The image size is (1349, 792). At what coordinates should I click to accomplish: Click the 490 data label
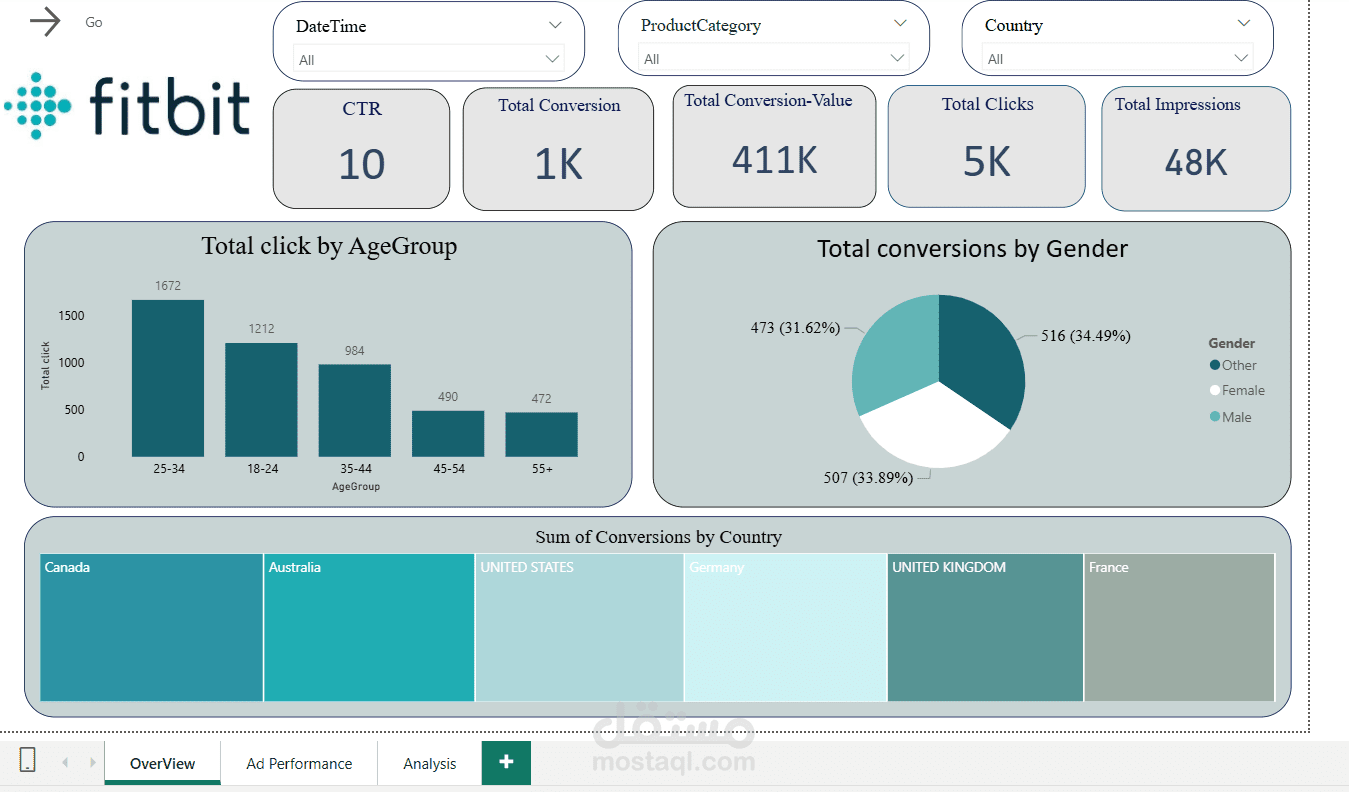(448, 397)
